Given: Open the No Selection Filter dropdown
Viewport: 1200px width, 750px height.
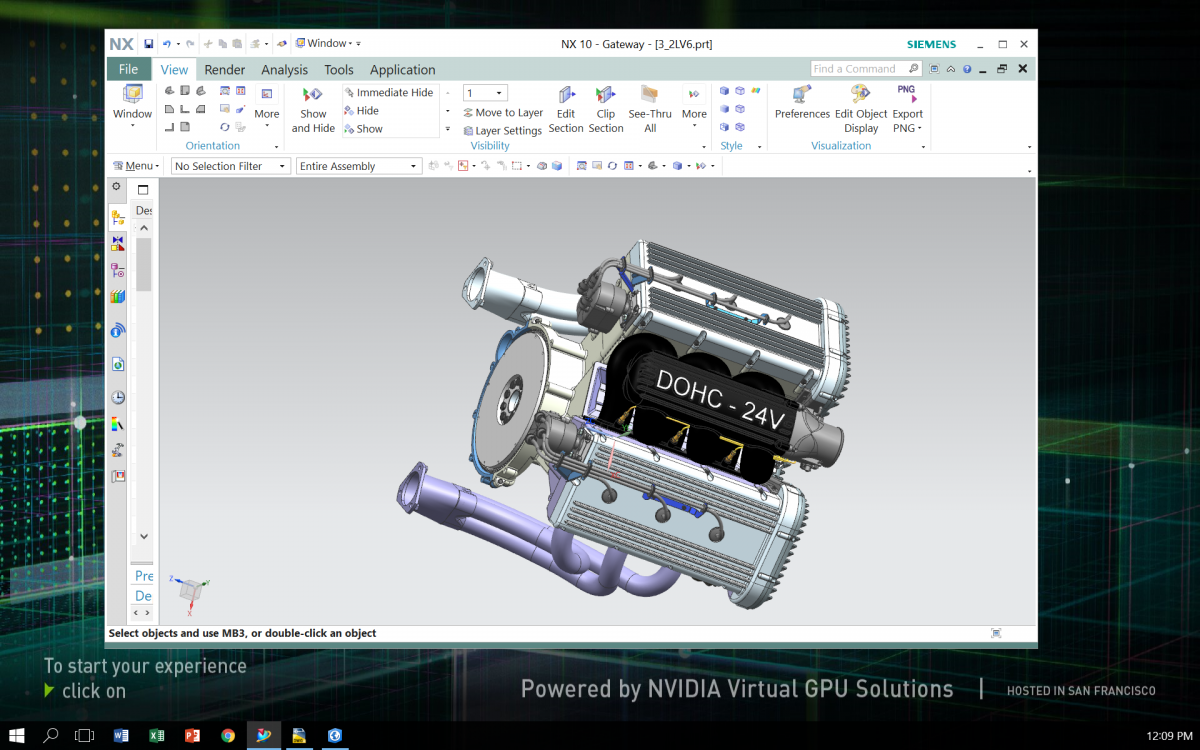Looking at the screenshot, I should tap(231, 166).
